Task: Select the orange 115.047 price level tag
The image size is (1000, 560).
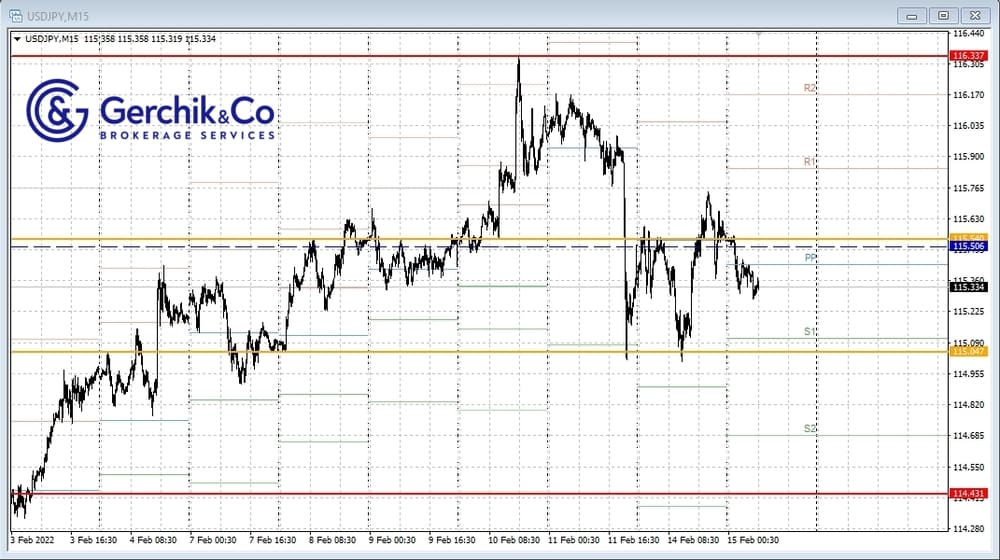Action: coord(969,352)
